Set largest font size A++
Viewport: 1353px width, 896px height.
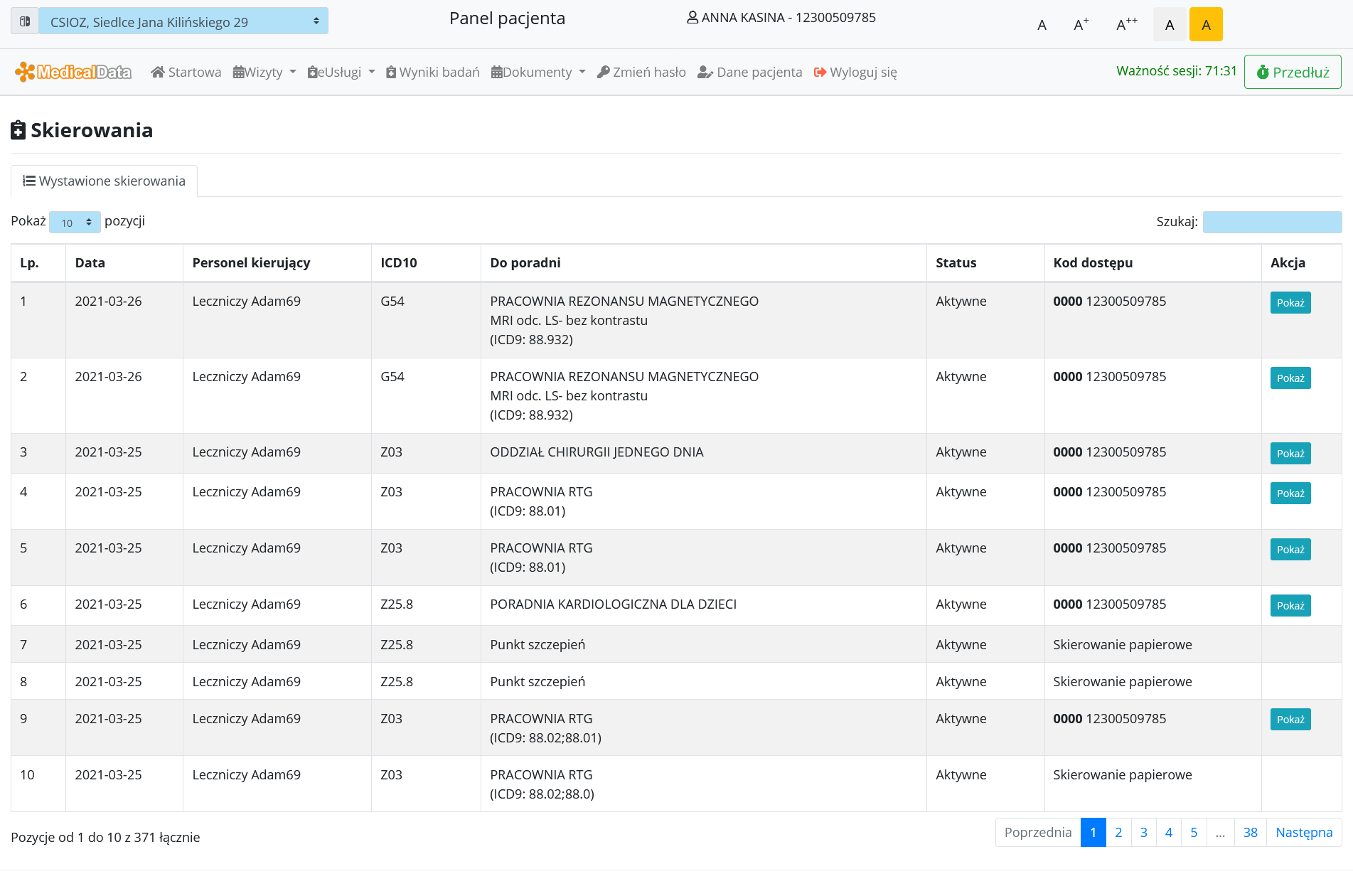[1126, 25]
